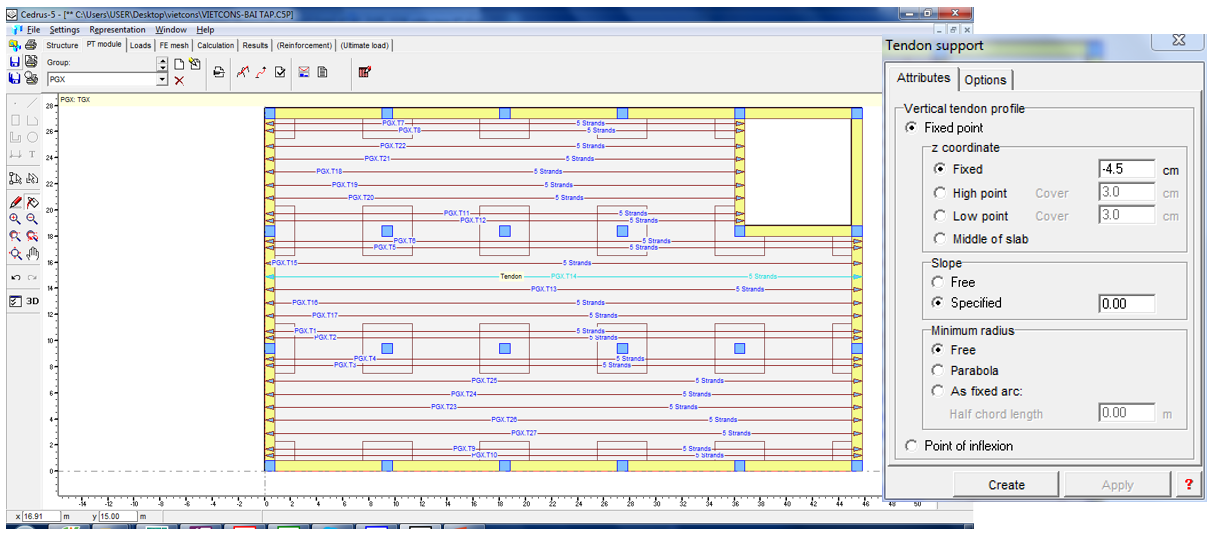The width and height of the screenshot is (1213, 534).
Task: Click the zoom in magnifier icon
Action: pyautogui.click(x=15, y=218)
